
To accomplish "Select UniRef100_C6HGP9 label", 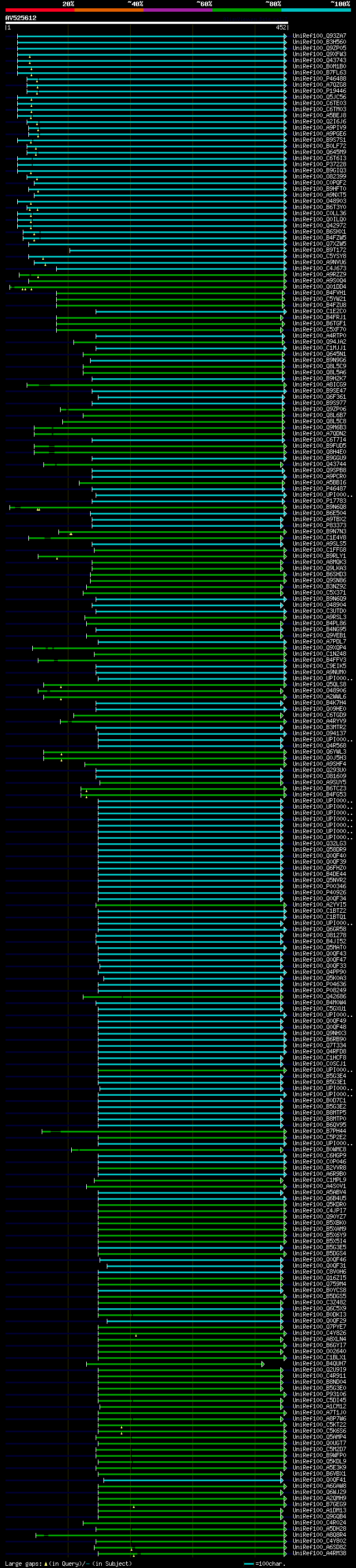I will click(319, 1156).
